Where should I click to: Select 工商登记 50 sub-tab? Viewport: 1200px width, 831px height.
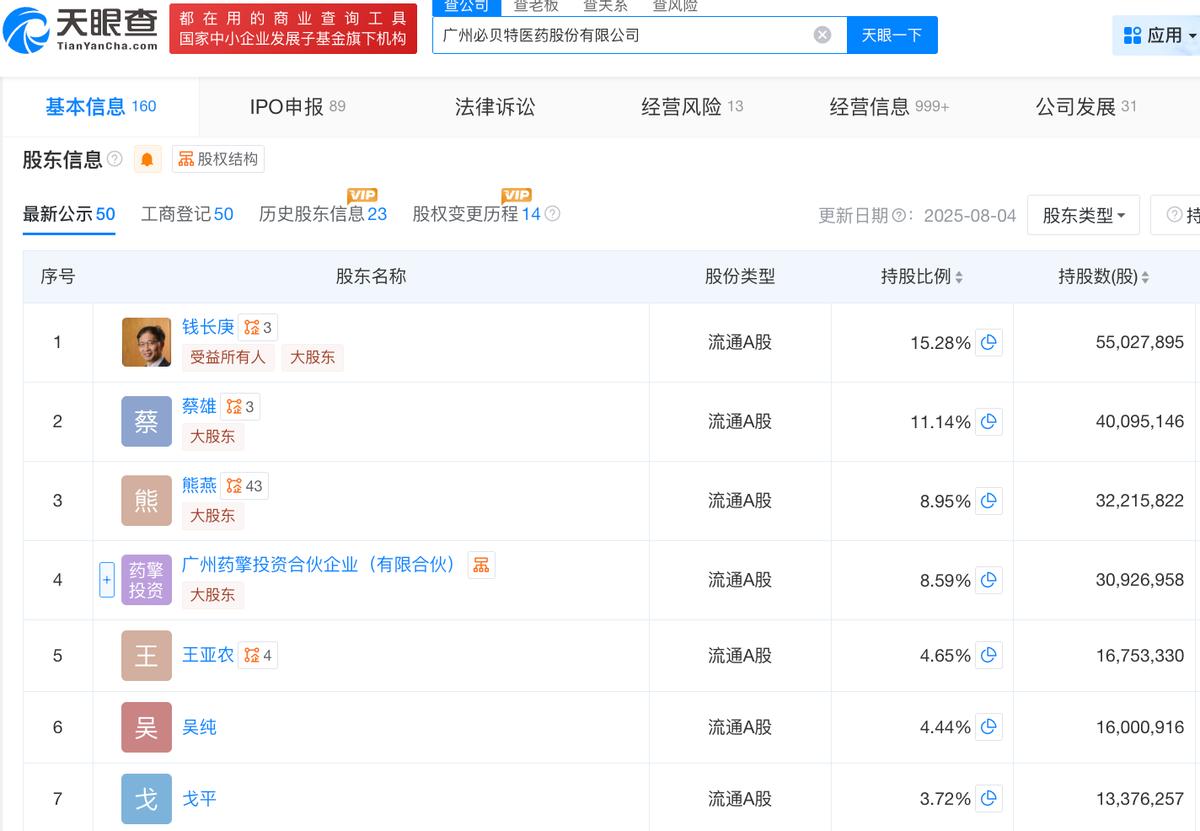[x=187, y=214]
